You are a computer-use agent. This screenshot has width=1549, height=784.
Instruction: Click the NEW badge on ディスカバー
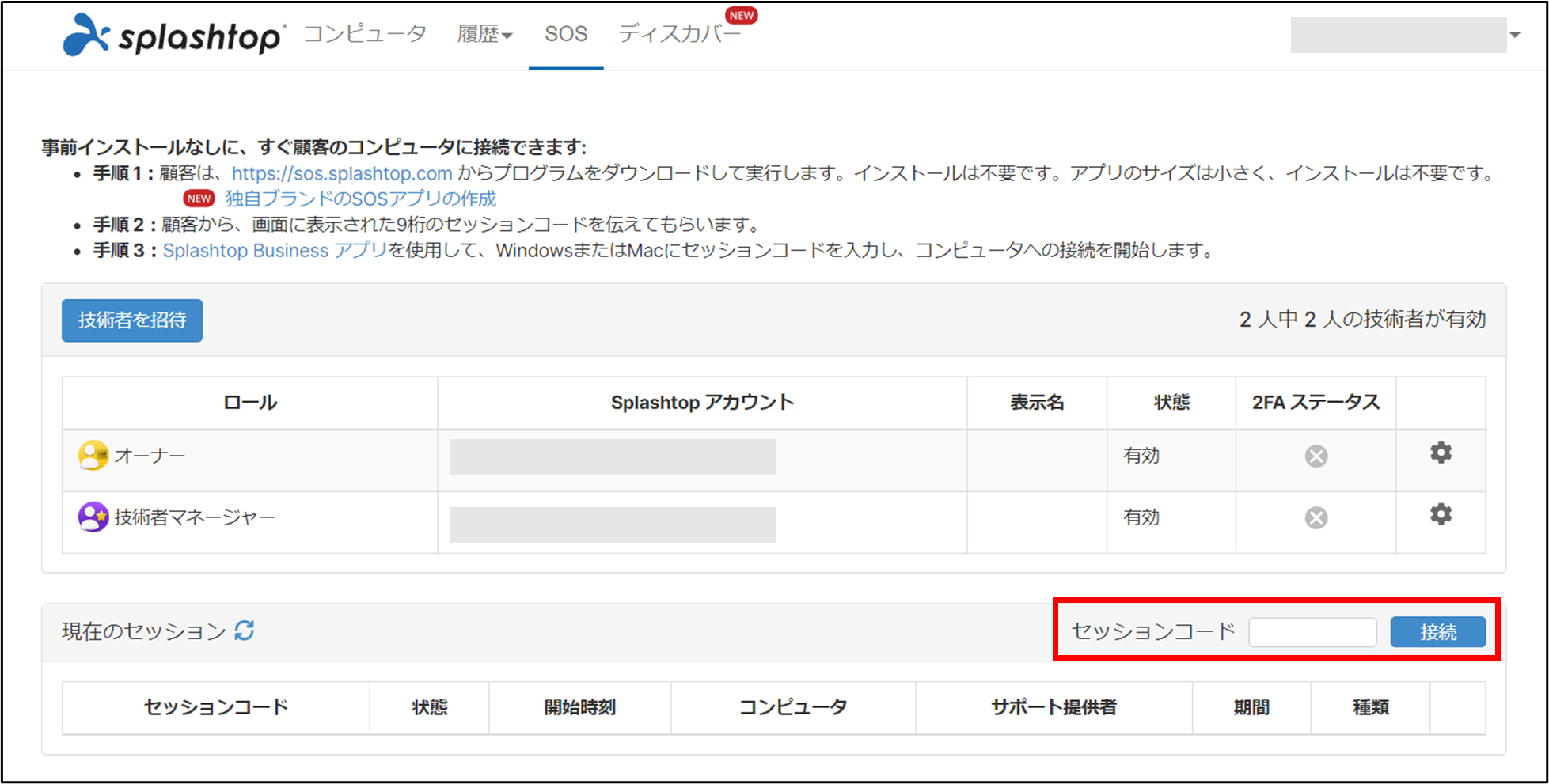click(x=742, y=16)
